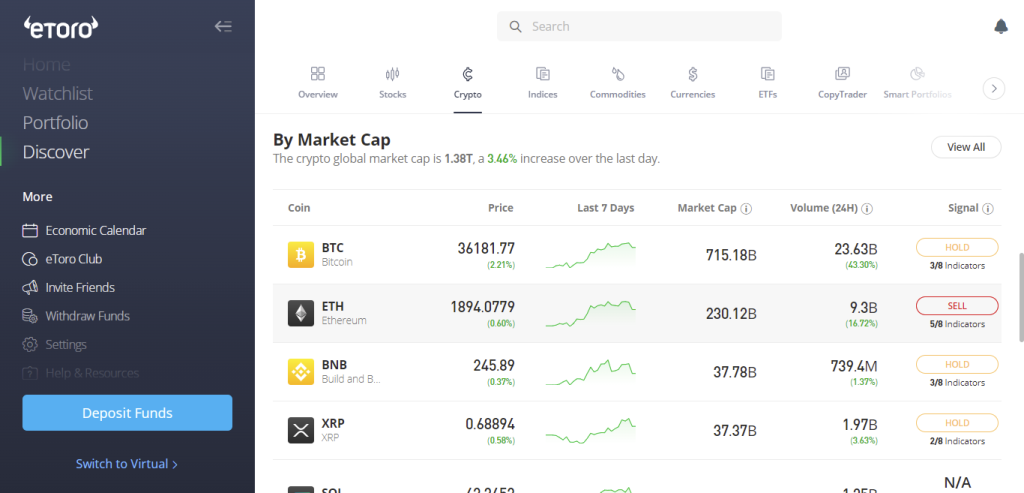Click the Stocks candlestick icon
Screen dimensions: 1024x493
coord(392,73)
